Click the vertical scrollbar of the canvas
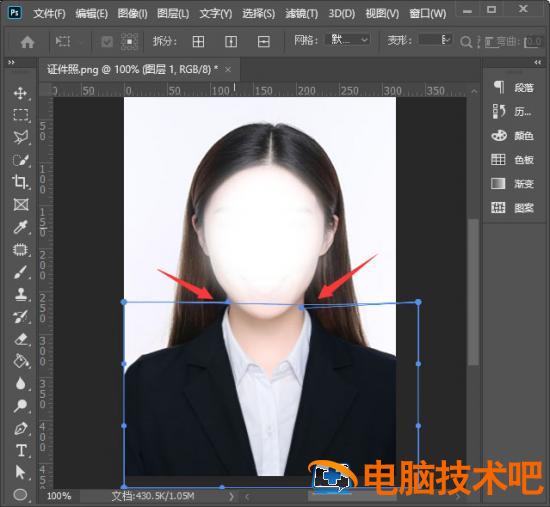Screen dimensions: 550x507 pos(474,292)
